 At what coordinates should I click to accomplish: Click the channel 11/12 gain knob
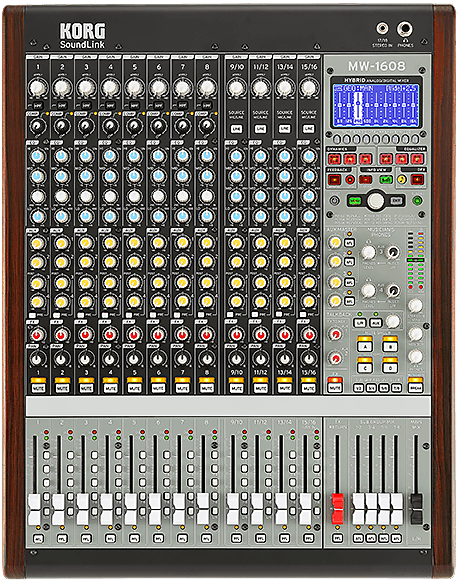pos(260,88)
